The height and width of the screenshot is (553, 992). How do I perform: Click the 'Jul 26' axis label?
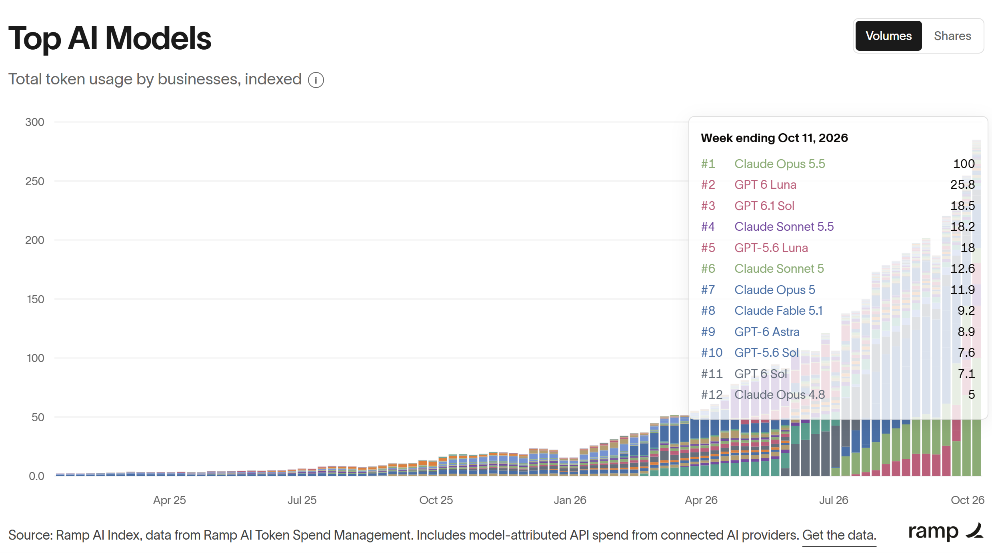(833, 500)
